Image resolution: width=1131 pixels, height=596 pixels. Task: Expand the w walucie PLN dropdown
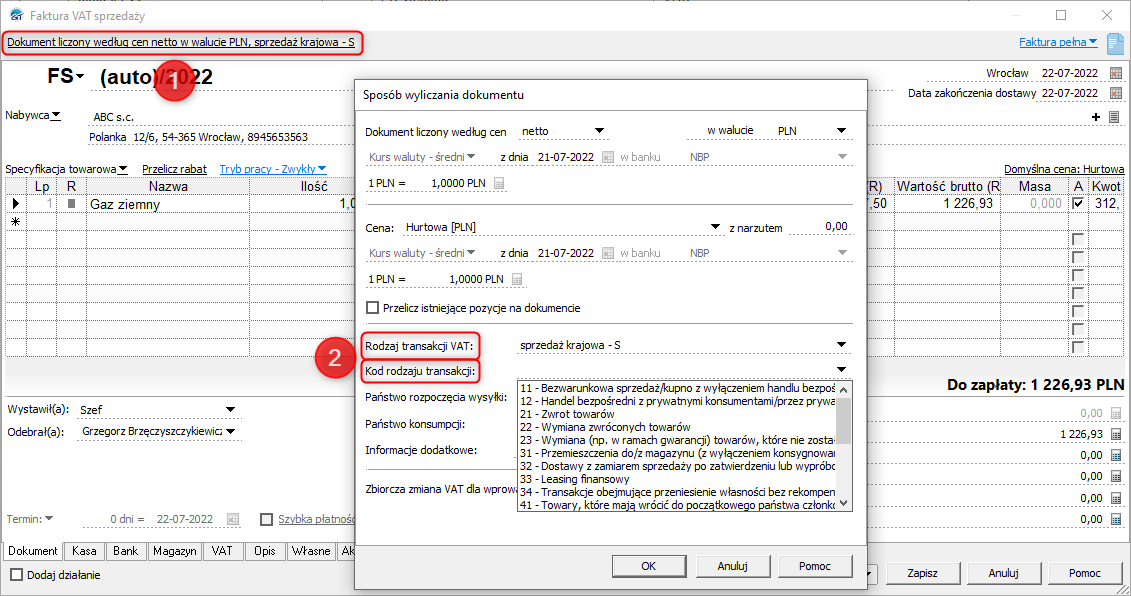tap(841, 131)
